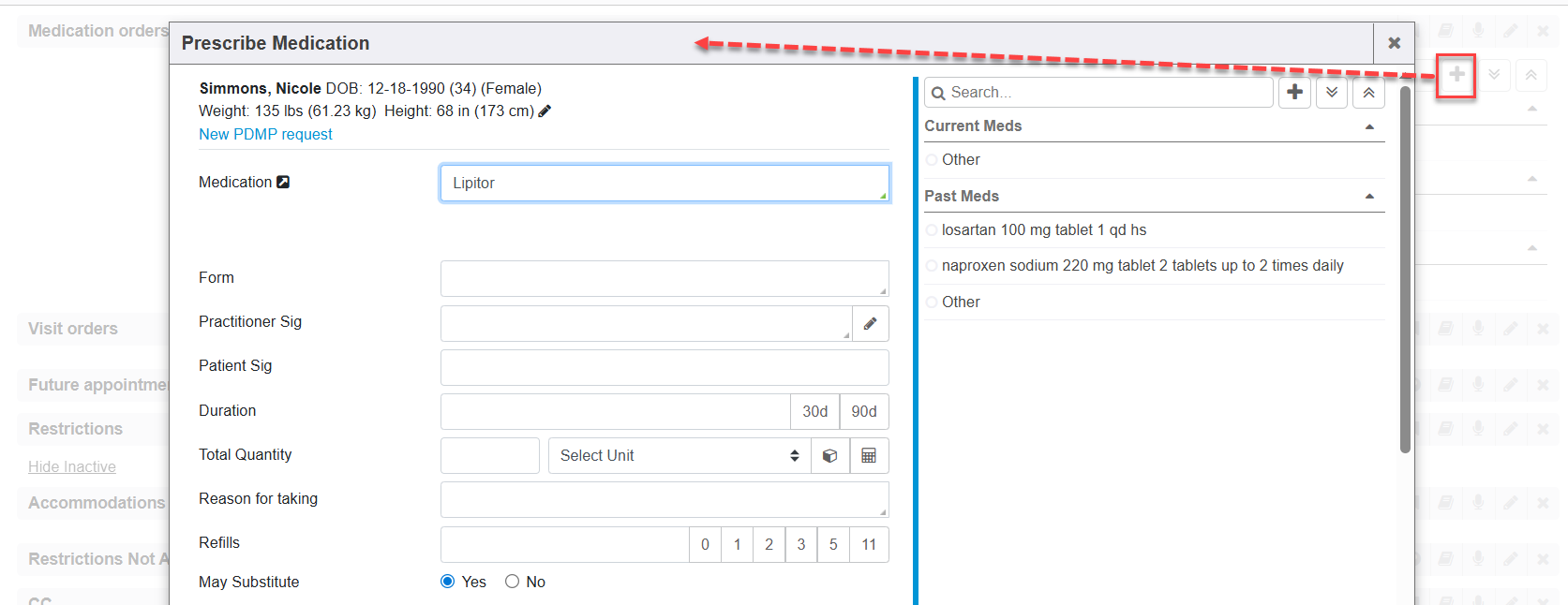Open the Select Unit dropdown

pos(679,456)
